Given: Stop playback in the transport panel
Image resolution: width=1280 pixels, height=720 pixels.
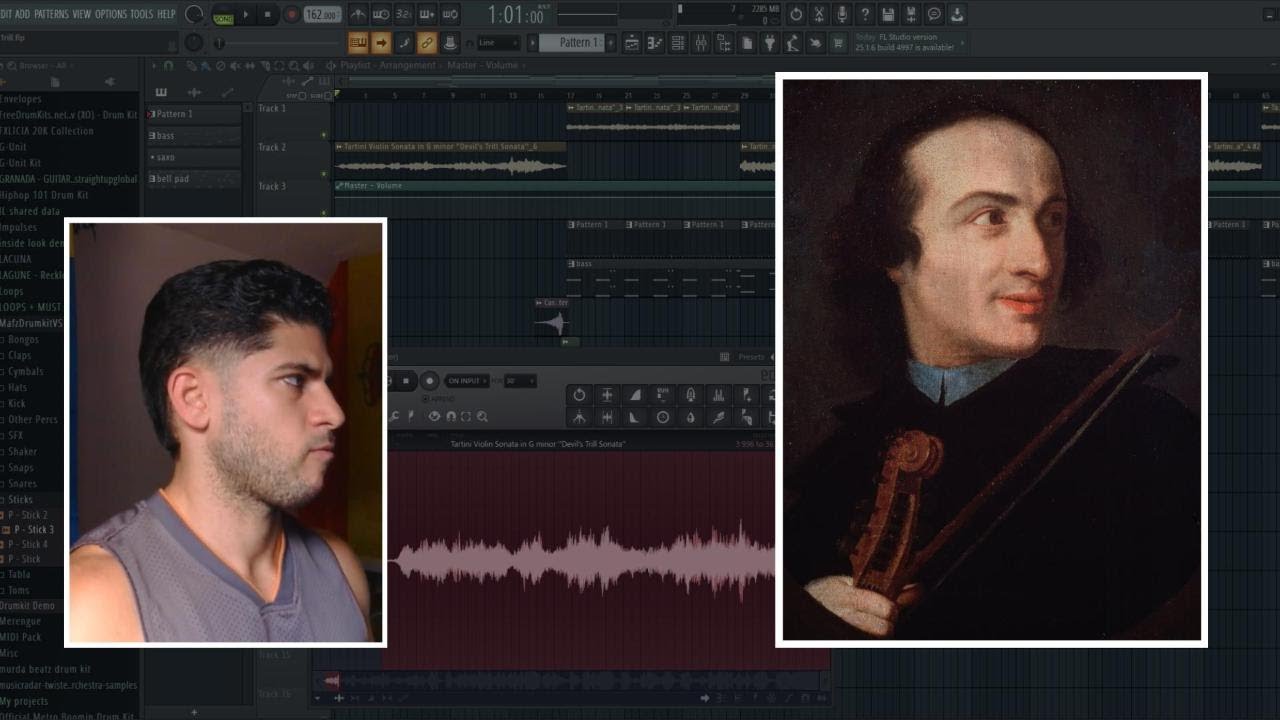Looking at the screenshot, I should (x=267, y=14).
